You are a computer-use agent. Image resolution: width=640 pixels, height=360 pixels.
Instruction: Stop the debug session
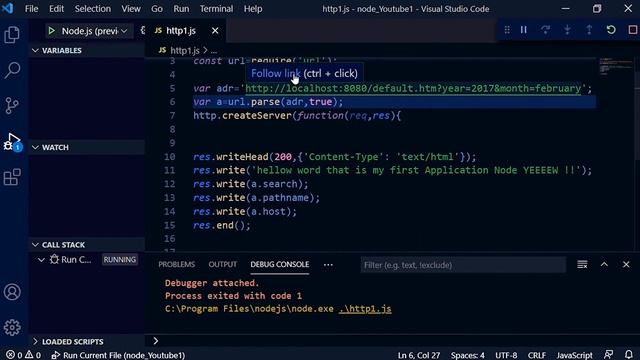[x=633, y=30]
